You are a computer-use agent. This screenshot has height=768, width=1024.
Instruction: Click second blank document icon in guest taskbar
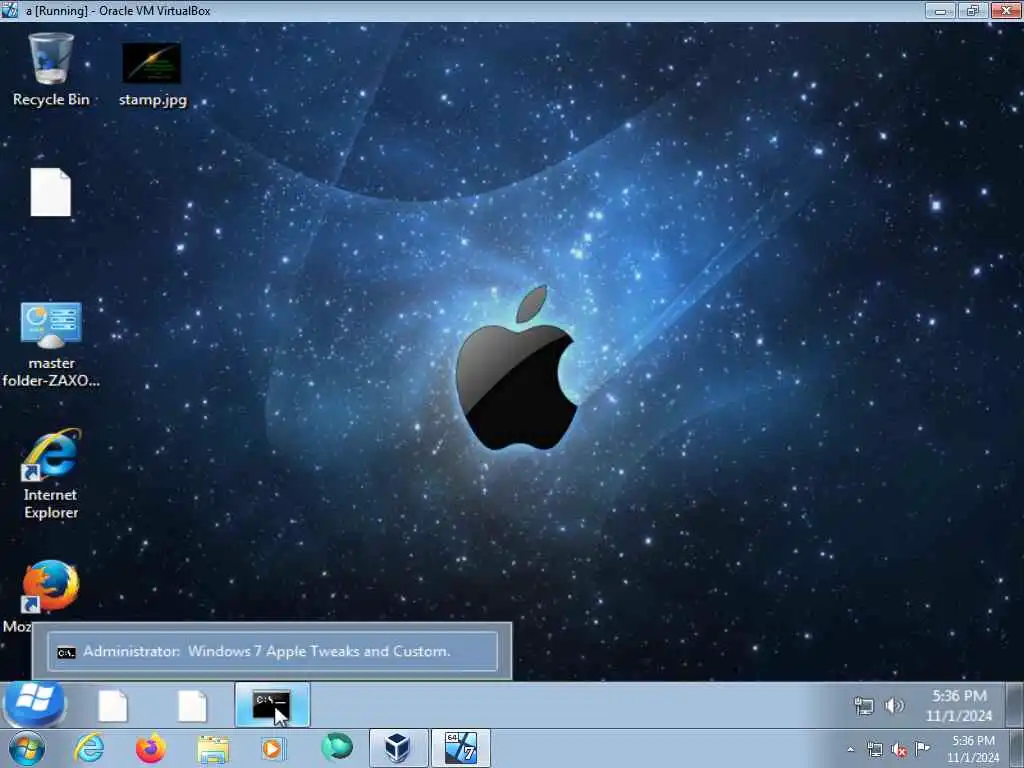point(192,705)
